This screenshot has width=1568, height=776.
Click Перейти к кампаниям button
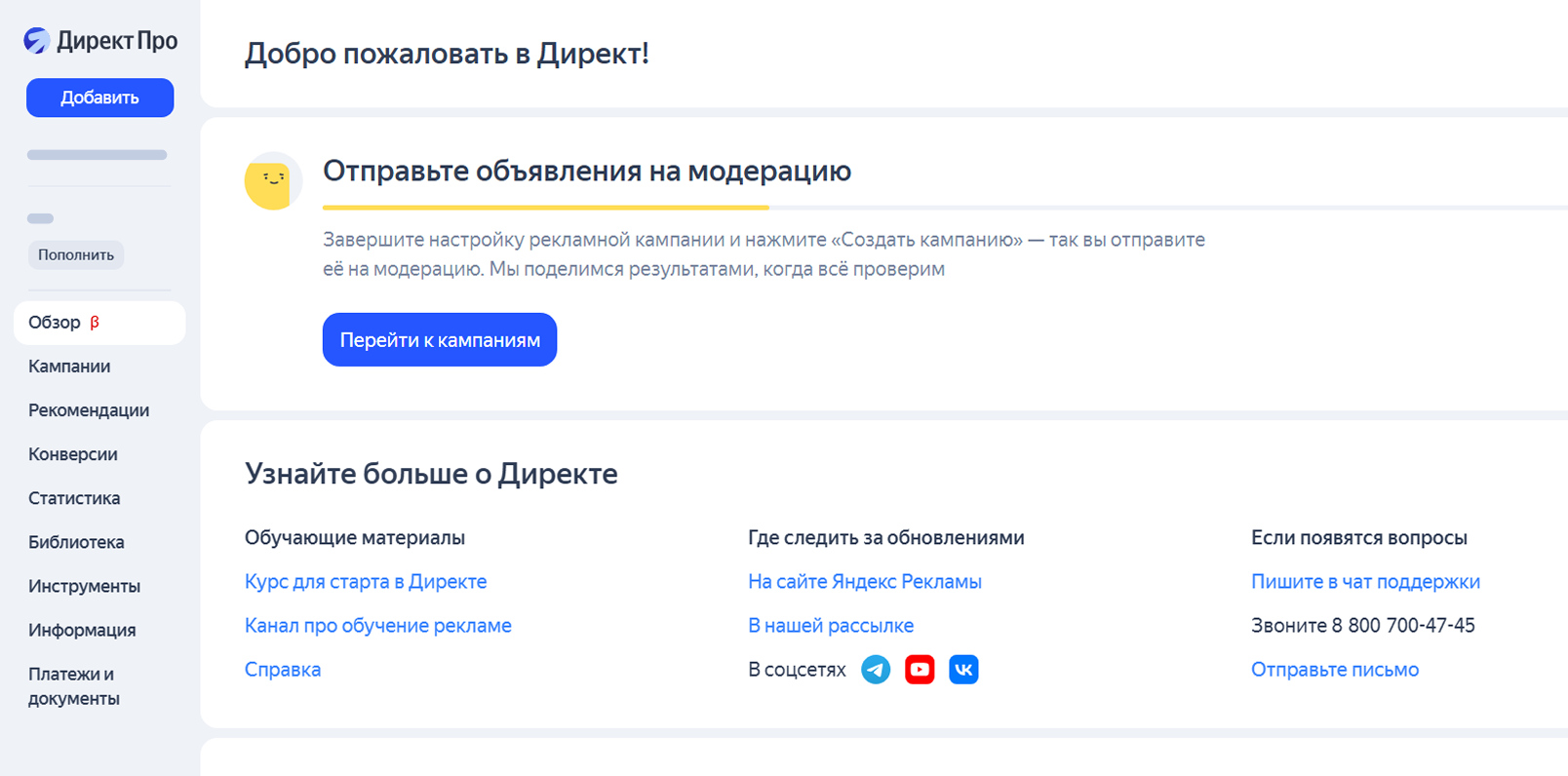[440, 340]
